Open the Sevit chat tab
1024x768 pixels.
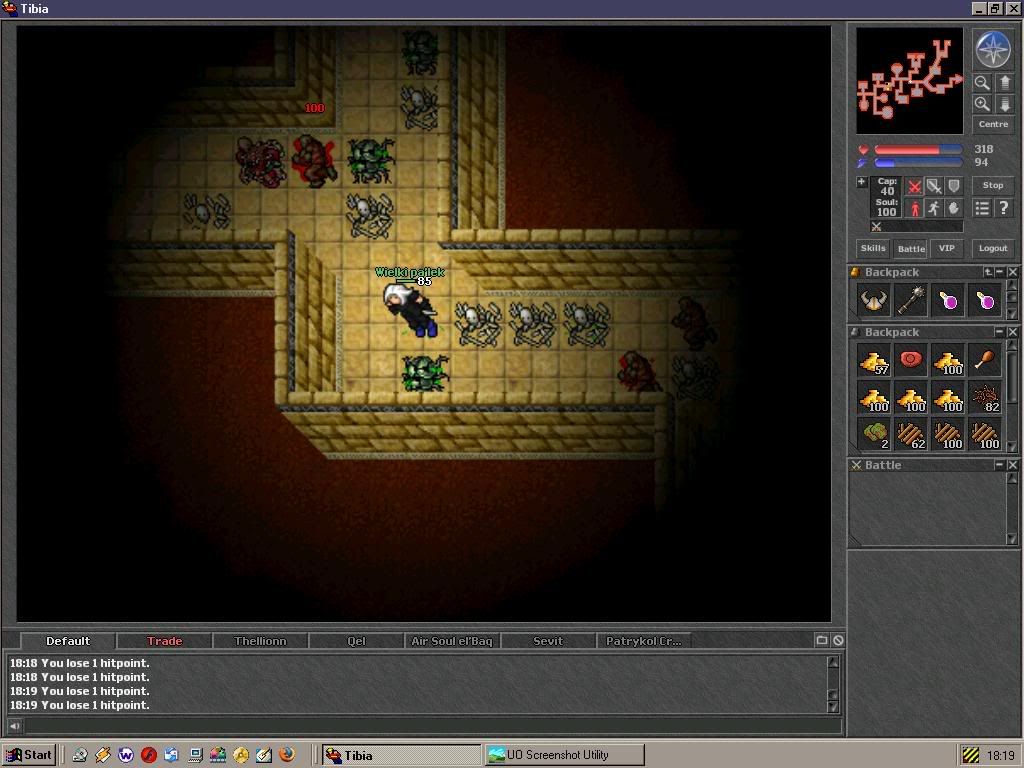(x=548, y=641)
